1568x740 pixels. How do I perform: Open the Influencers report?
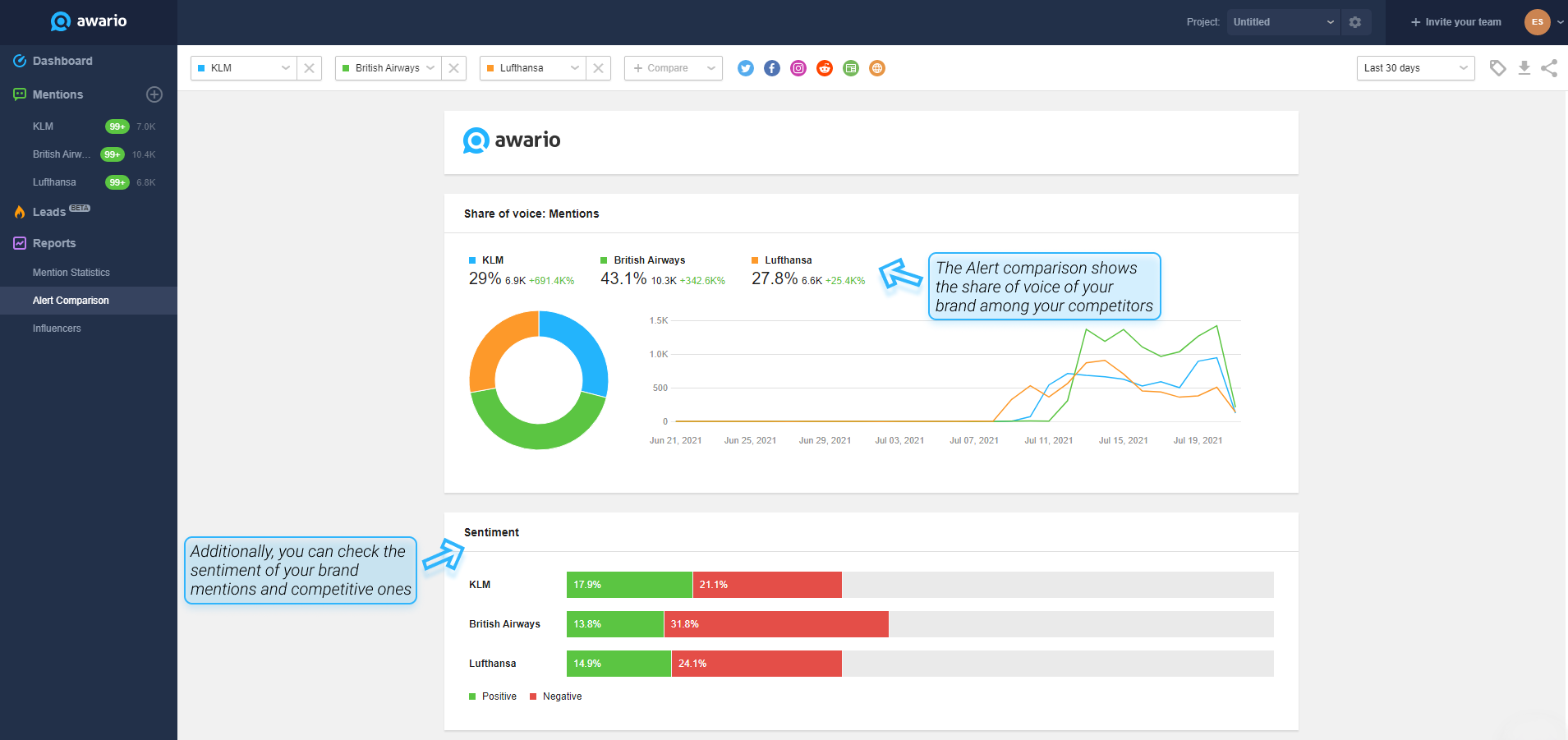(57, 329)
